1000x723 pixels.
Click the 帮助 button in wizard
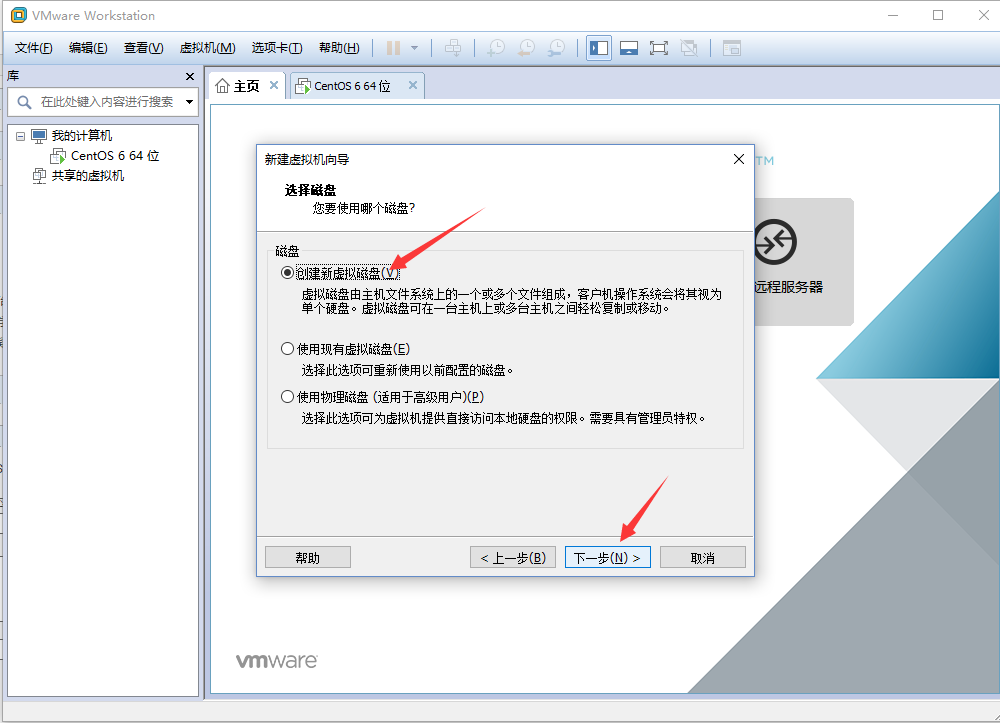[307, 557]
